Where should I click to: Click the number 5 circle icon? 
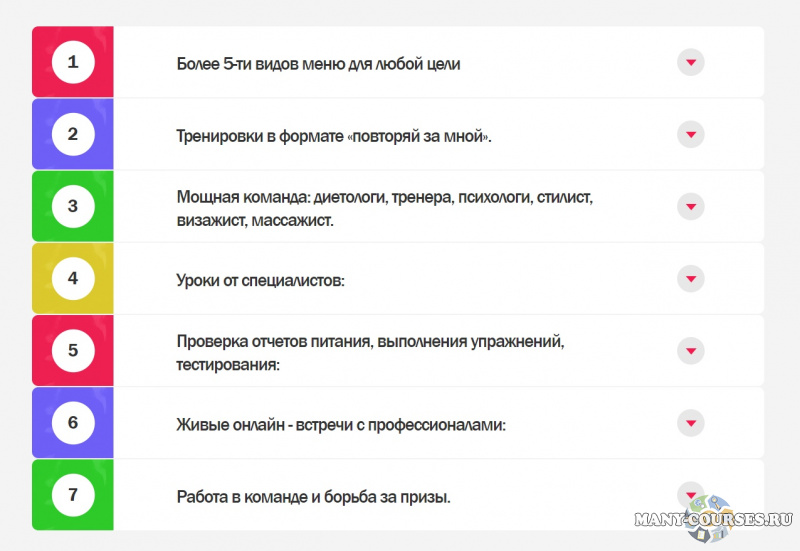[x=73, y=350]
